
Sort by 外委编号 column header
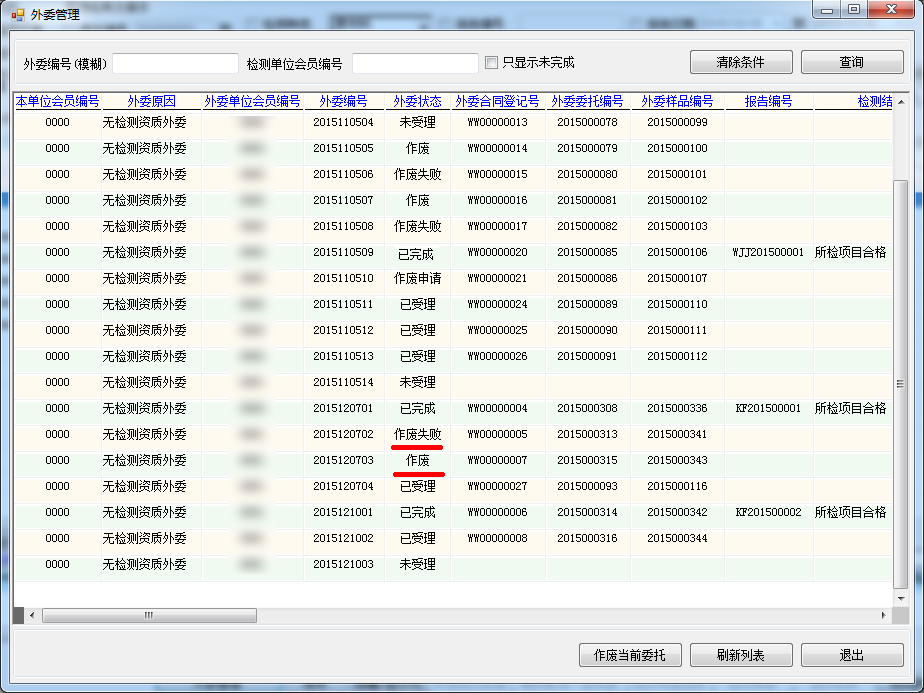[343, 101]
